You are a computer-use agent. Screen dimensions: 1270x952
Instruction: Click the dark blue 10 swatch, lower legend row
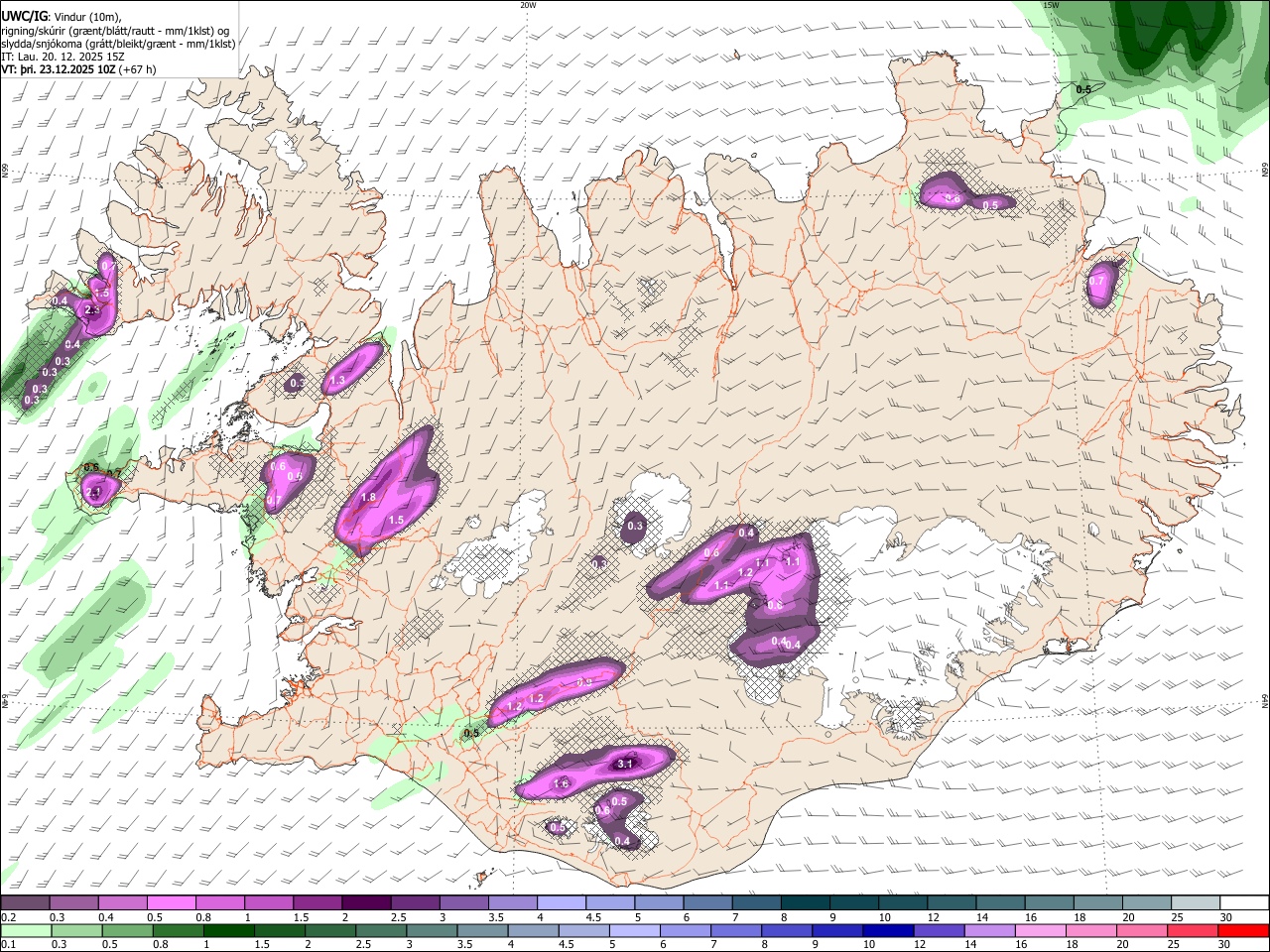889,930
